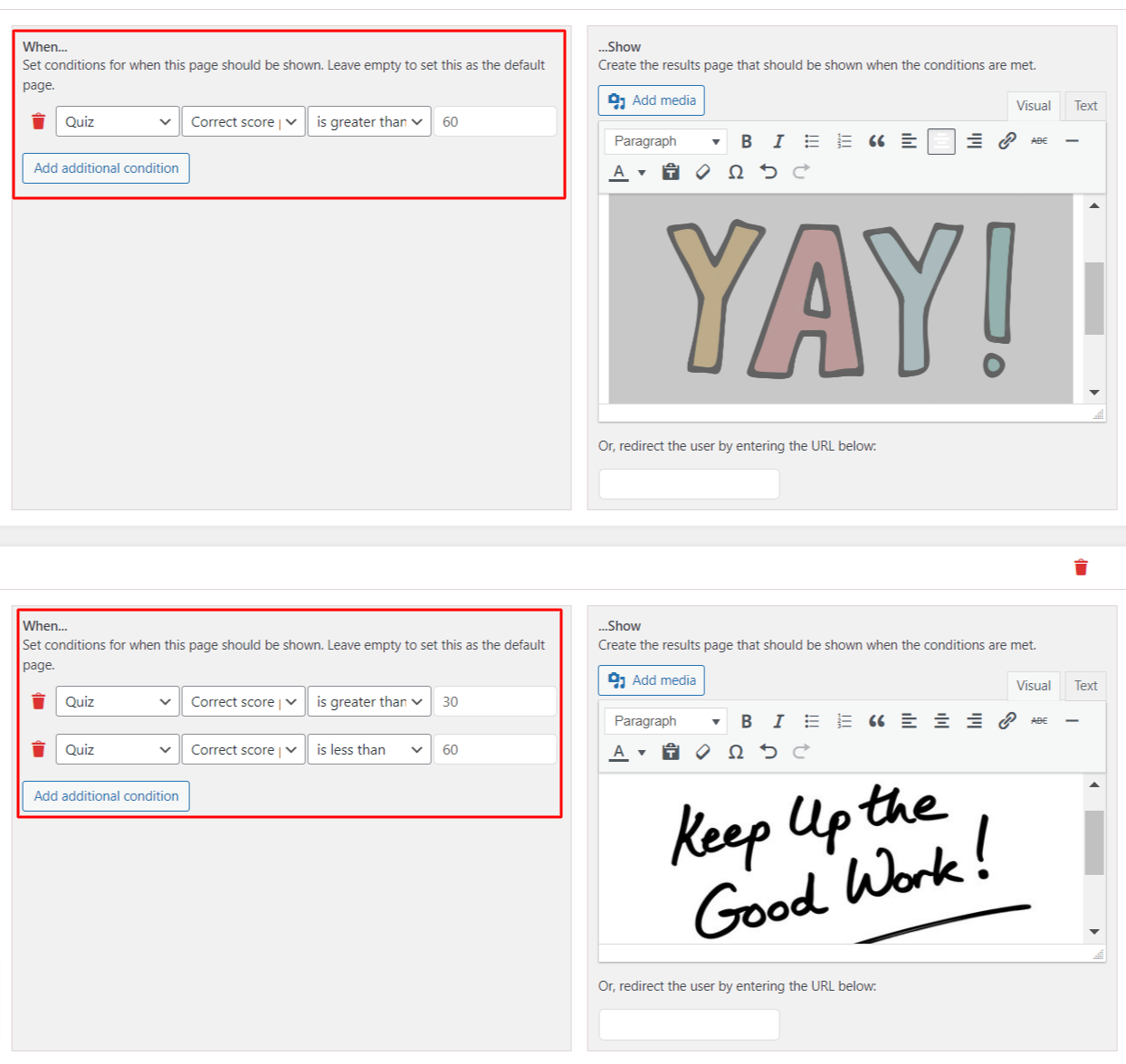Delete the entire second results page block
Screen dimensions: 1126x1064
point(1081,567)
